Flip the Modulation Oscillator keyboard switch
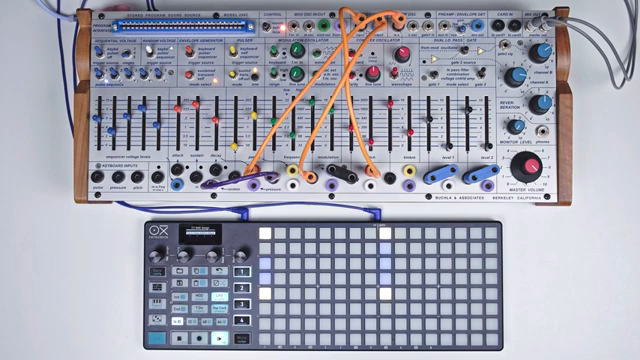The image size is (640, 360). click(274, 51)
